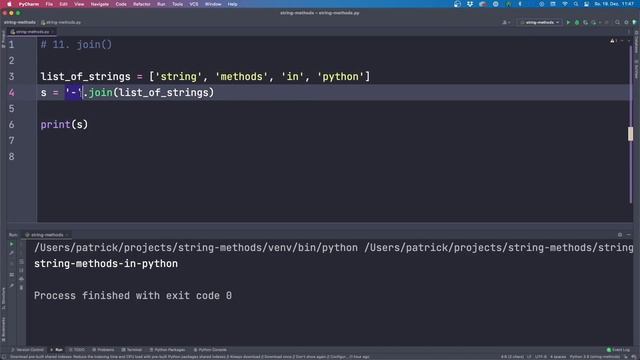
Task: Open the Window menu
Action: pyautogui.click(x=213, y=4)
